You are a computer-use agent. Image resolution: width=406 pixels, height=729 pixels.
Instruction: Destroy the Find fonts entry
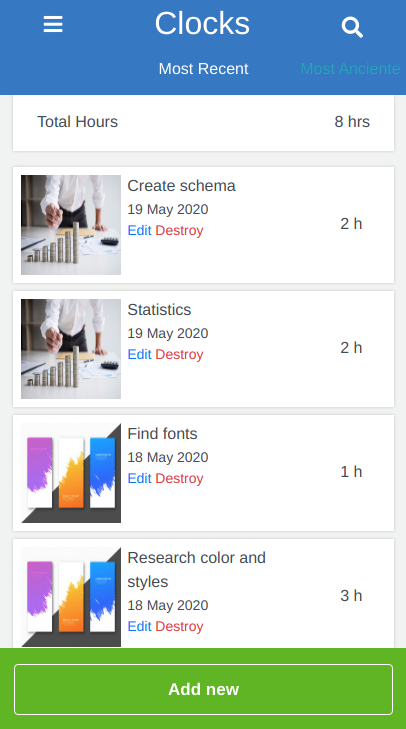pyautogui.click(x=179, y=478)
